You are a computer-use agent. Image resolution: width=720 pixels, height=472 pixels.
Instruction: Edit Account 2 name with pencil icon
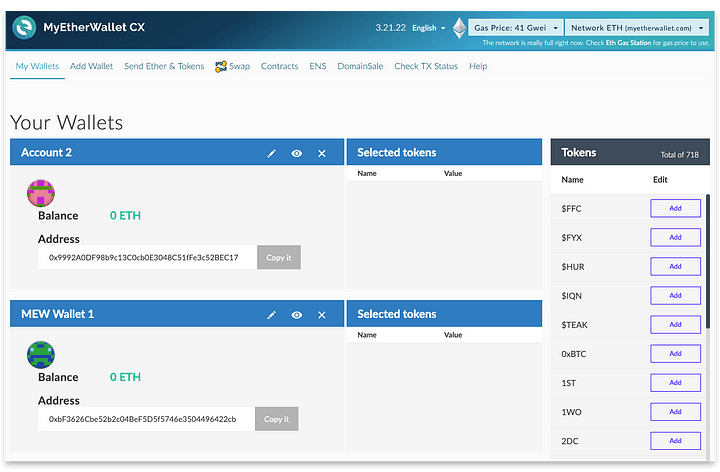click(x=271, y=153)
